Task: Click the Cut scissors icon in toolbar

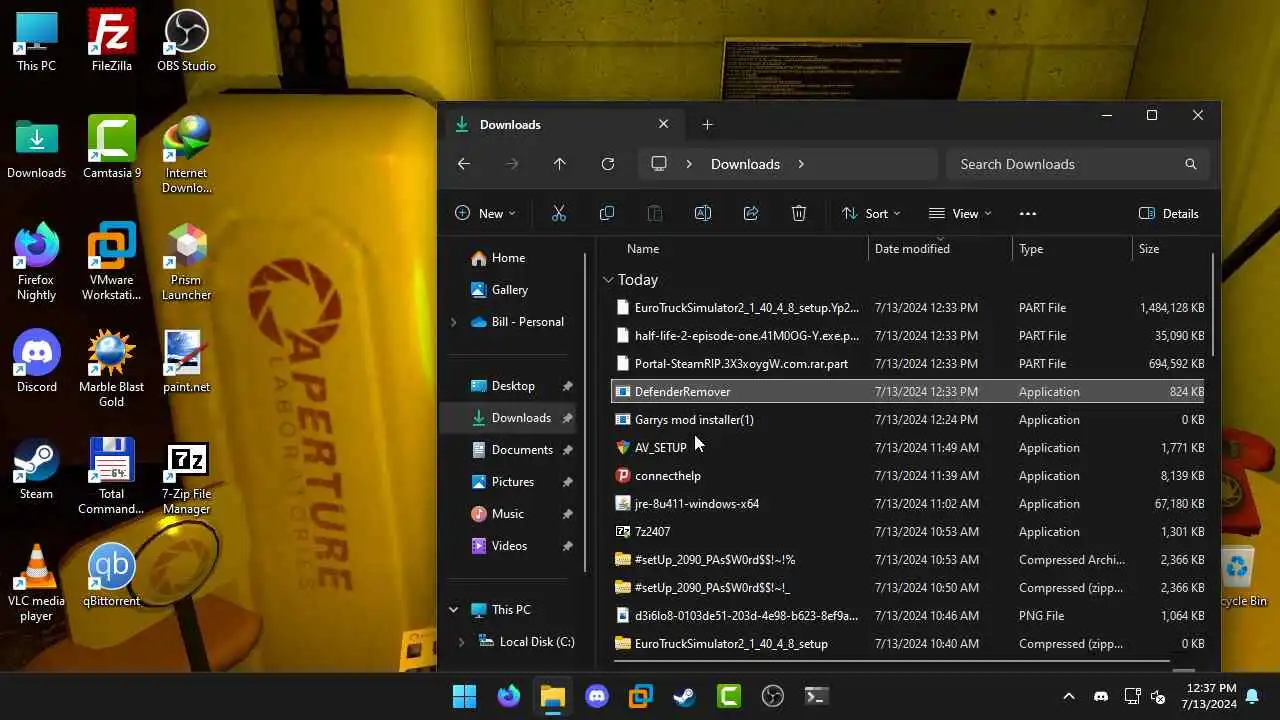Action: click(559, 213)
